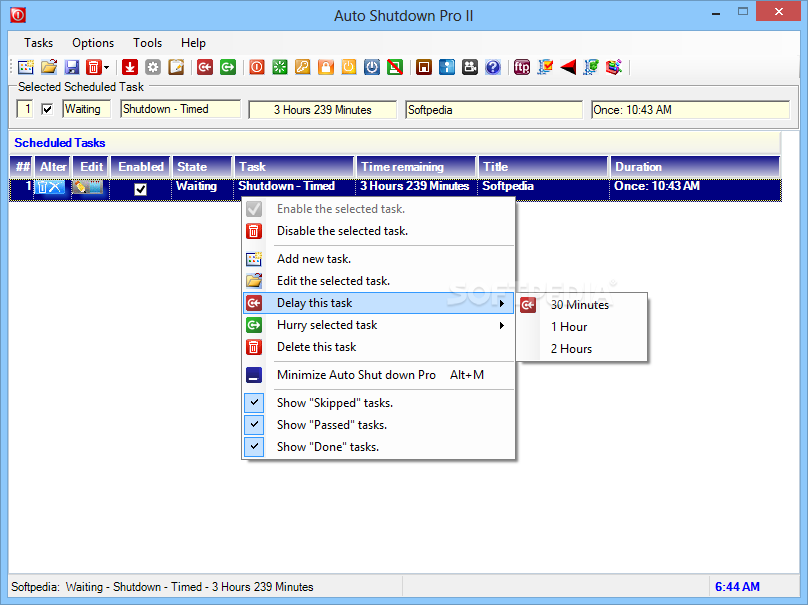Toggle Show "Passed" tasks option
This screenshot has height=605, width=808.
(379, 425)
